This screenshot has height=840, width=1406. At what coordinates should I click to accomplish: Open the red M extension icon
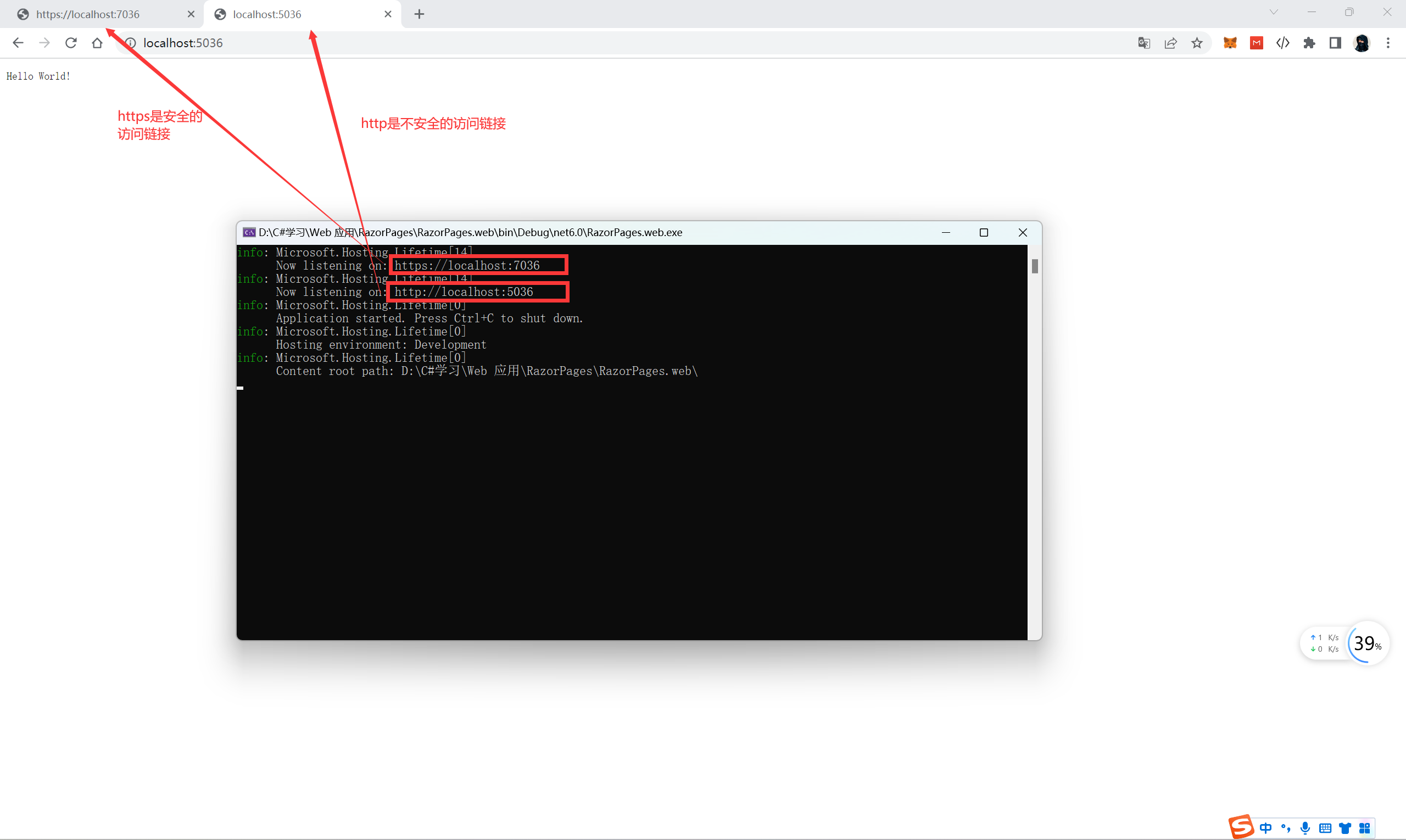pos(1257,43)
